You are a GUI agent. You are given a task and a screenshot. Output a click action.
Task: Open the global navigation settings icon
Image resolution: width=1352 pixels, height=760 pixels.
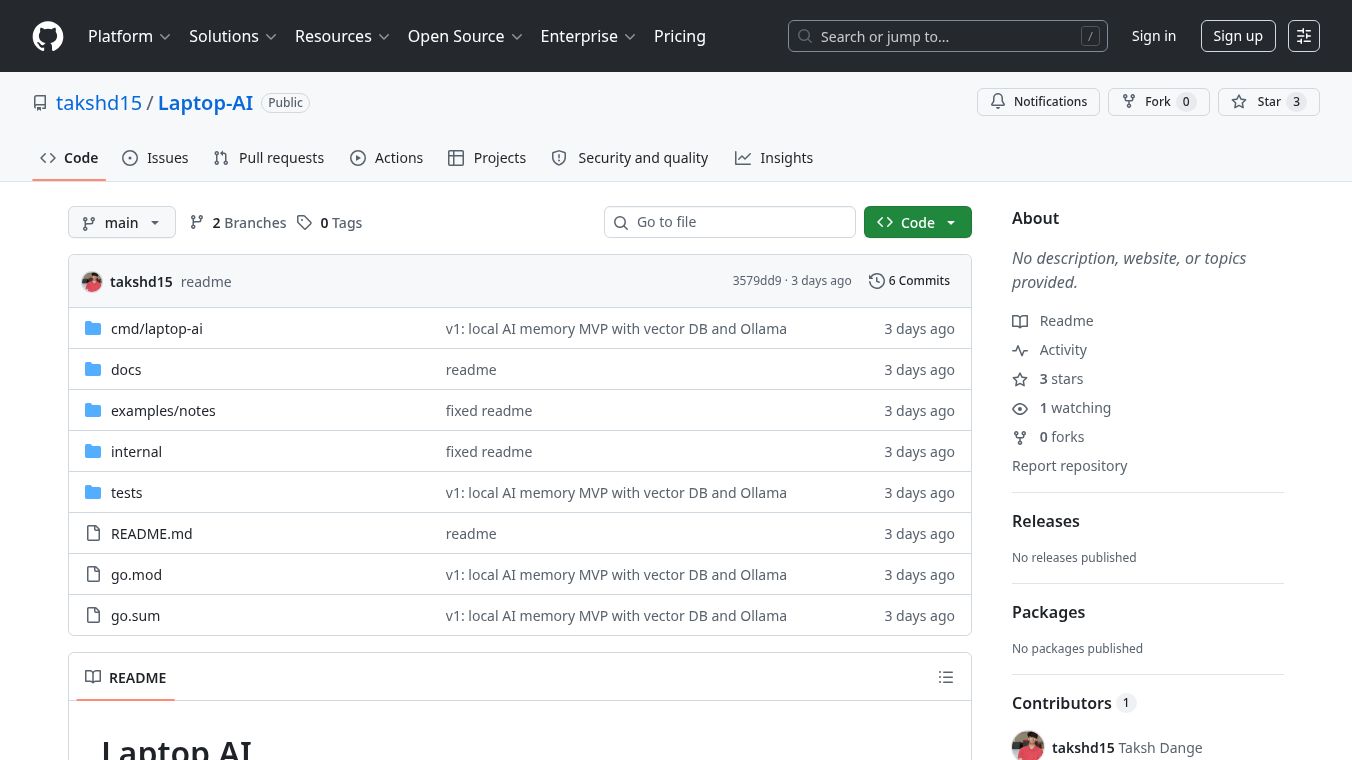coord(1304,36)
